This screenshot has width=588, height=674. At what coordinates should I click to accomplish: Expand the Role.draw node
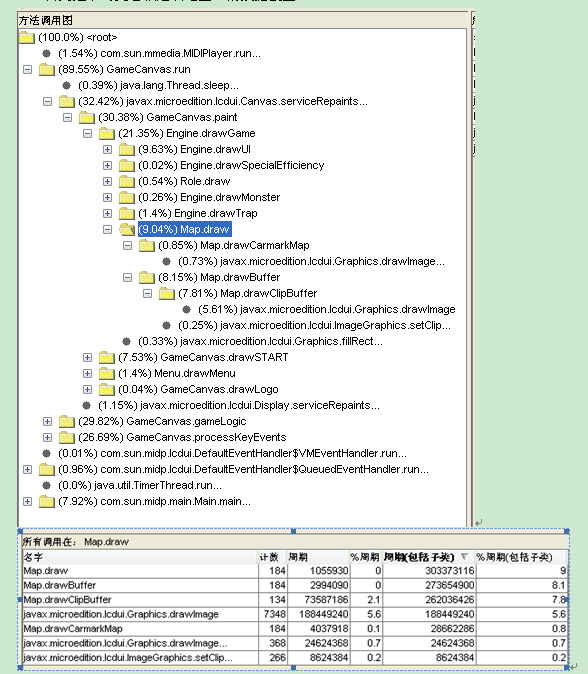point(107,181)
